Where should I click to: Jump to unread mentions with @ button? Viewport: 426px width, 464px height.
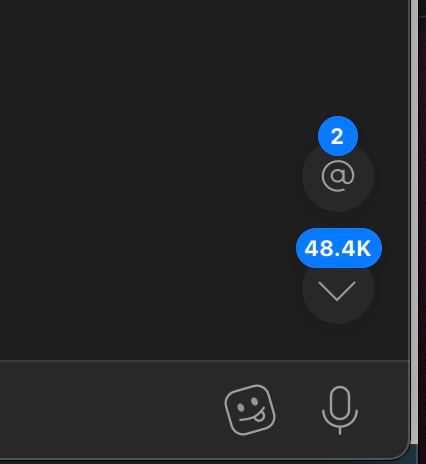[x=338, y=176]
